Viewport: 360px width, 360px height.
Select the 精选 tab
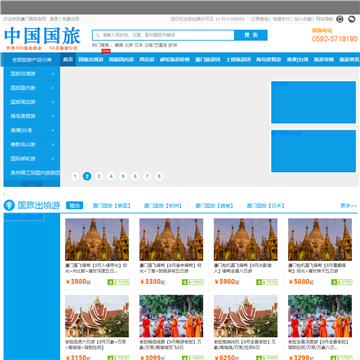point(74,206)
